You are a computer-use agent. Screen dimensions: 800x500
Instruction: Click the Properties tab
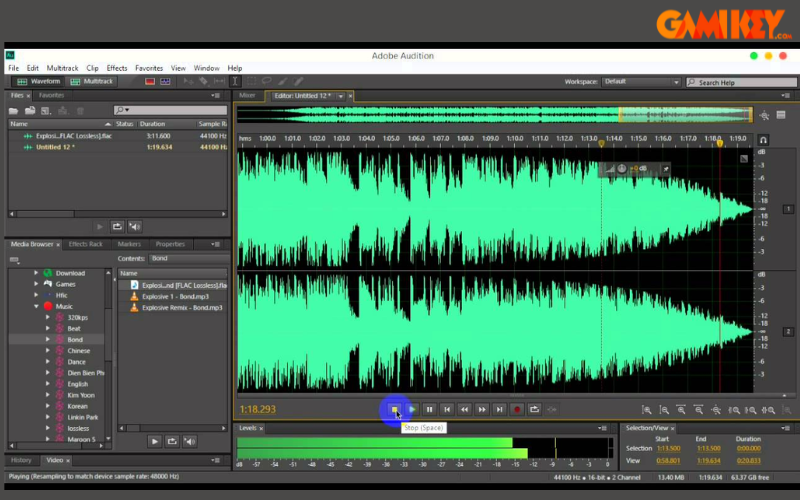(170, 244)
